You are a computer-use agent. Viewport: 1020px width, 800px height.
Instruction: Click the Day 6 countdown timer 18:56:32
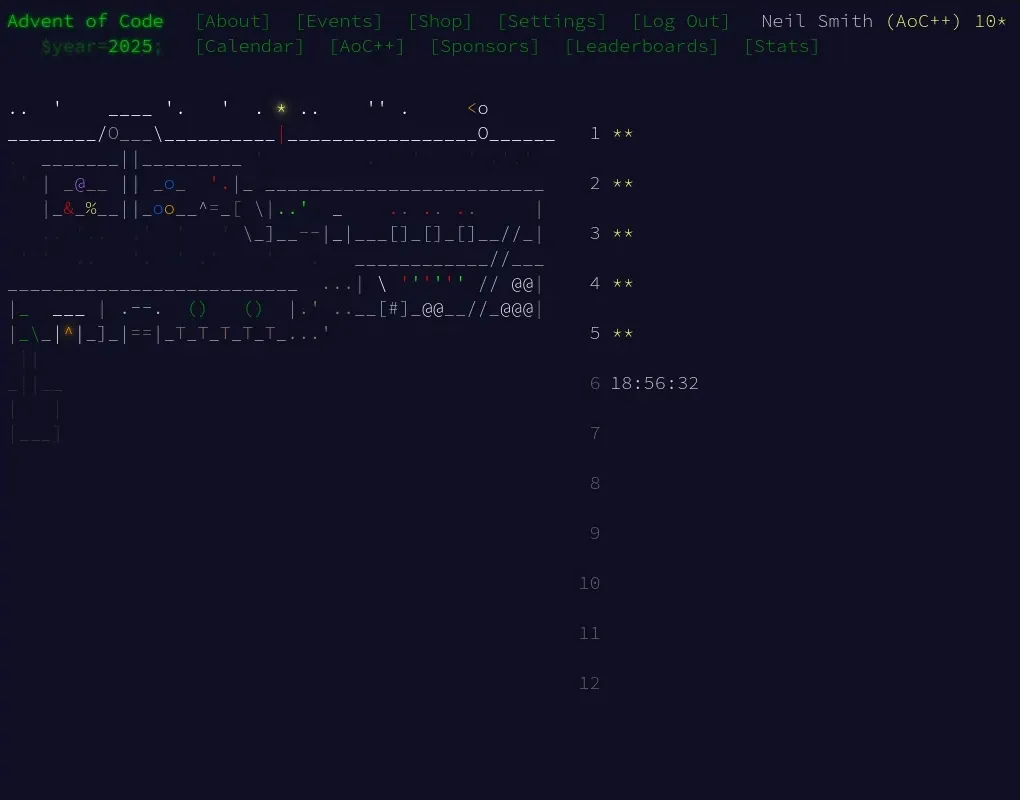(x=655, y=383)
